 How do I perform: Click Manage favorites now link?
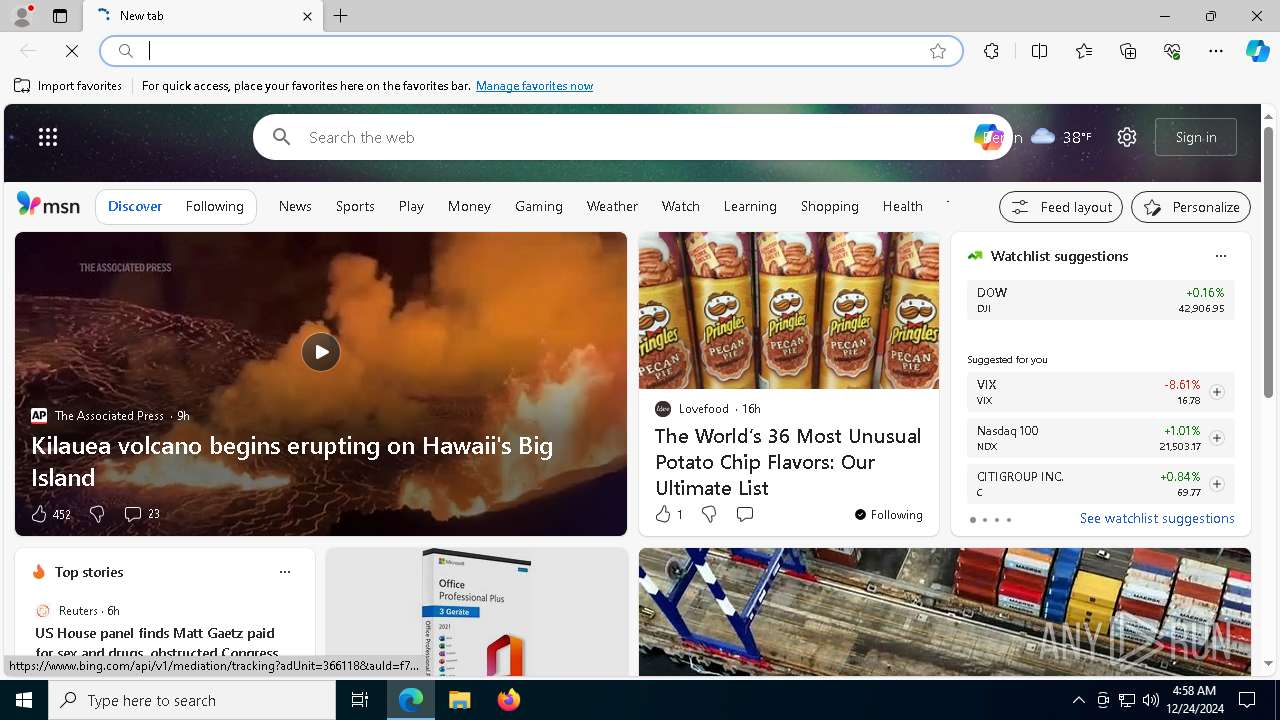pos(534,86)
